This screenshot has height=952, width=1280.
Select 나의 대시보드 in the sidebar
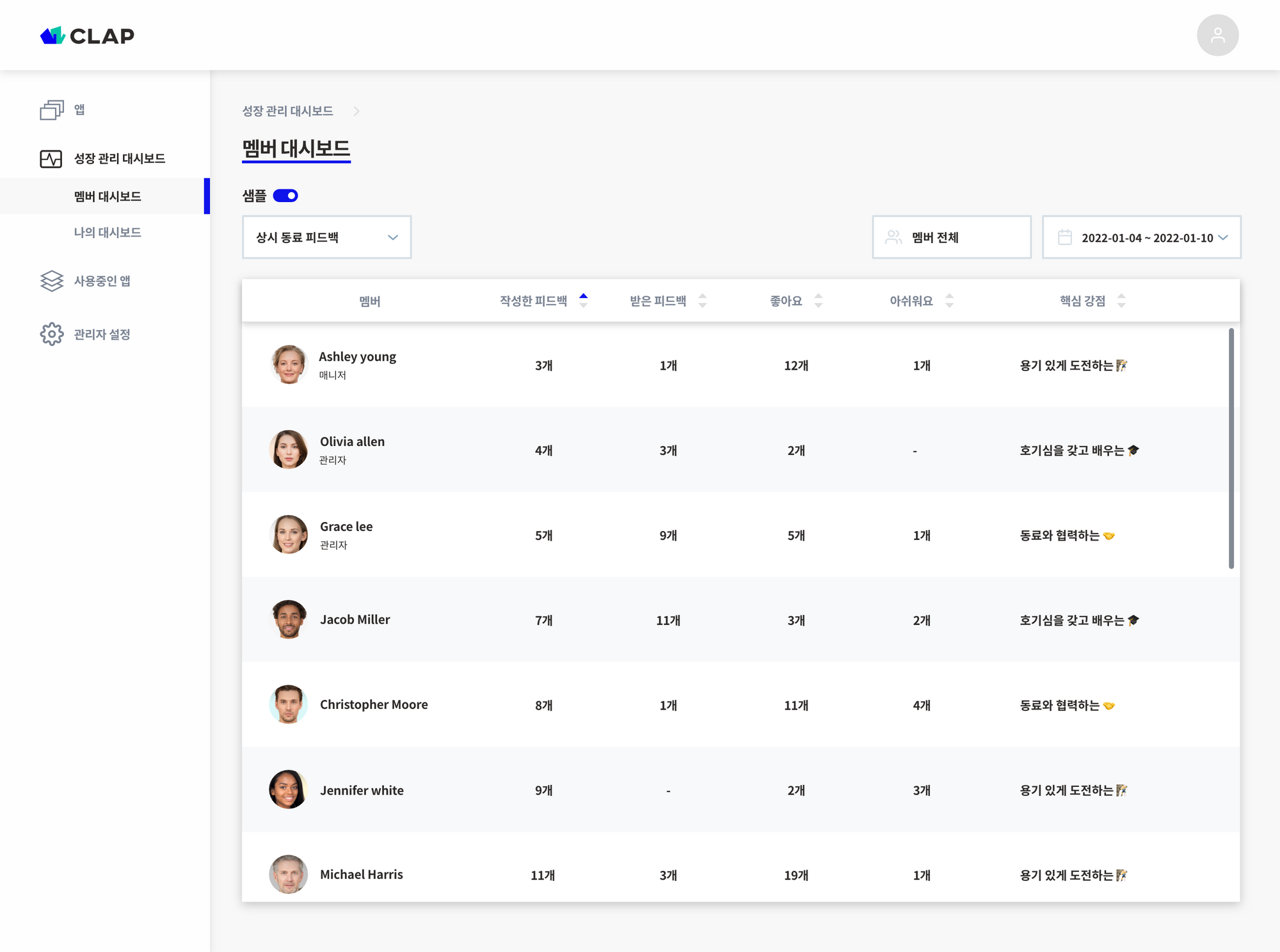(108, 232)
